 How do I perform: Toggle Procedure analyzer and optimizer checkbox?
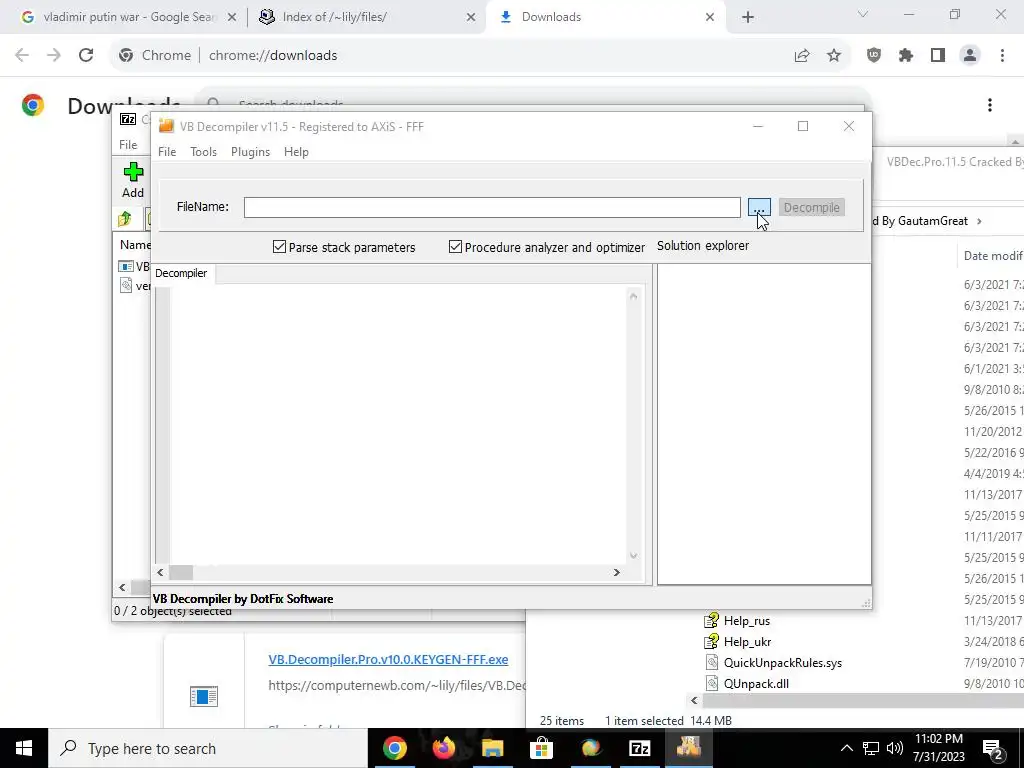547,247
